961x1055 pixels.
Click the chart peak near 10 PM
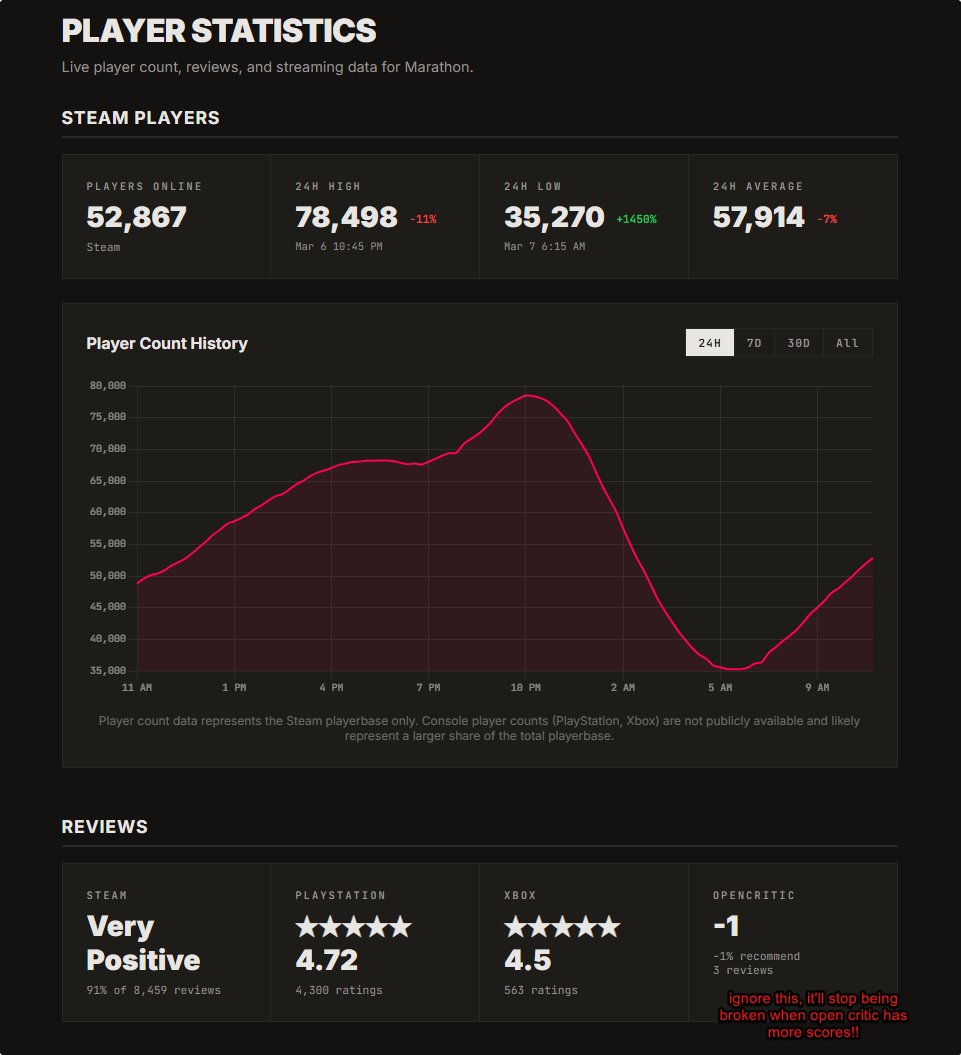[527, 395]
